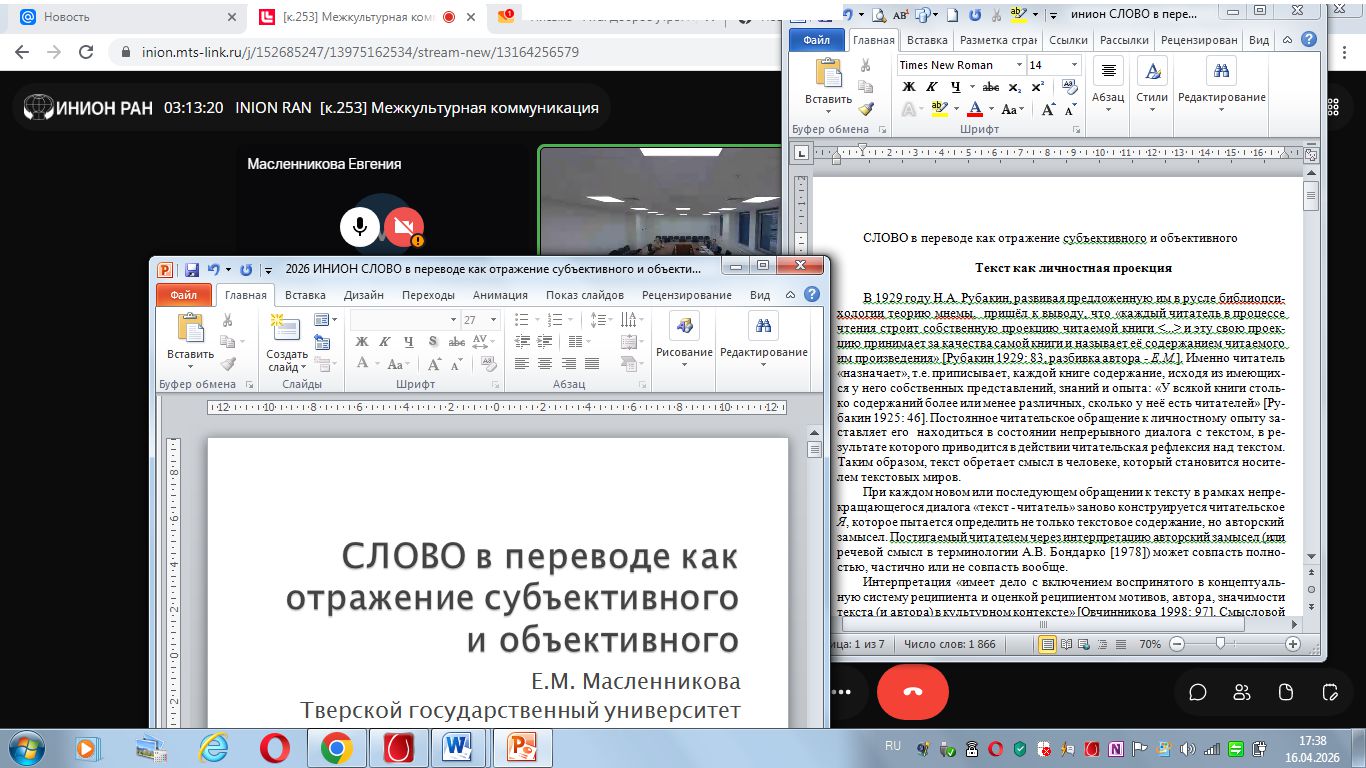
Task: Expand the Styles dropdown in Word
Action: click(1152, 97)
